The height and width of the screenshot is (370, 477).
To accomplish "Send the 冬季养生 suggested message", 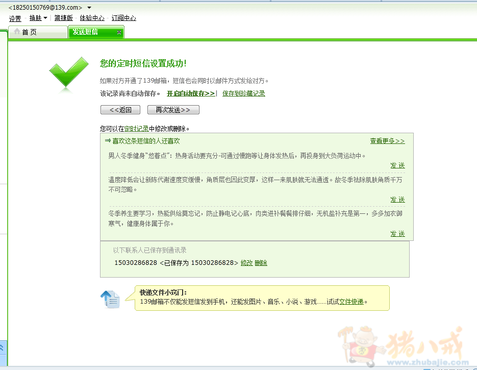I will click(x=398, y=234).
